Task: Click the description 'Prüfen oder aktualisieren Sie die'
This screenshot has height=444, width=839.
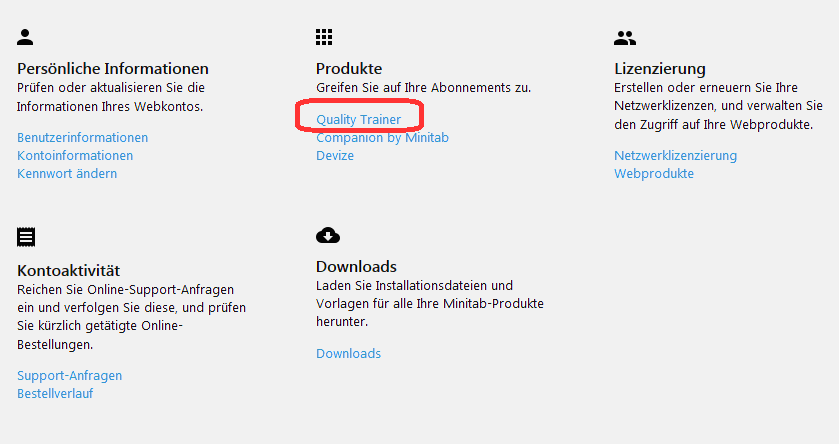Action: click(x=111, y=88)
